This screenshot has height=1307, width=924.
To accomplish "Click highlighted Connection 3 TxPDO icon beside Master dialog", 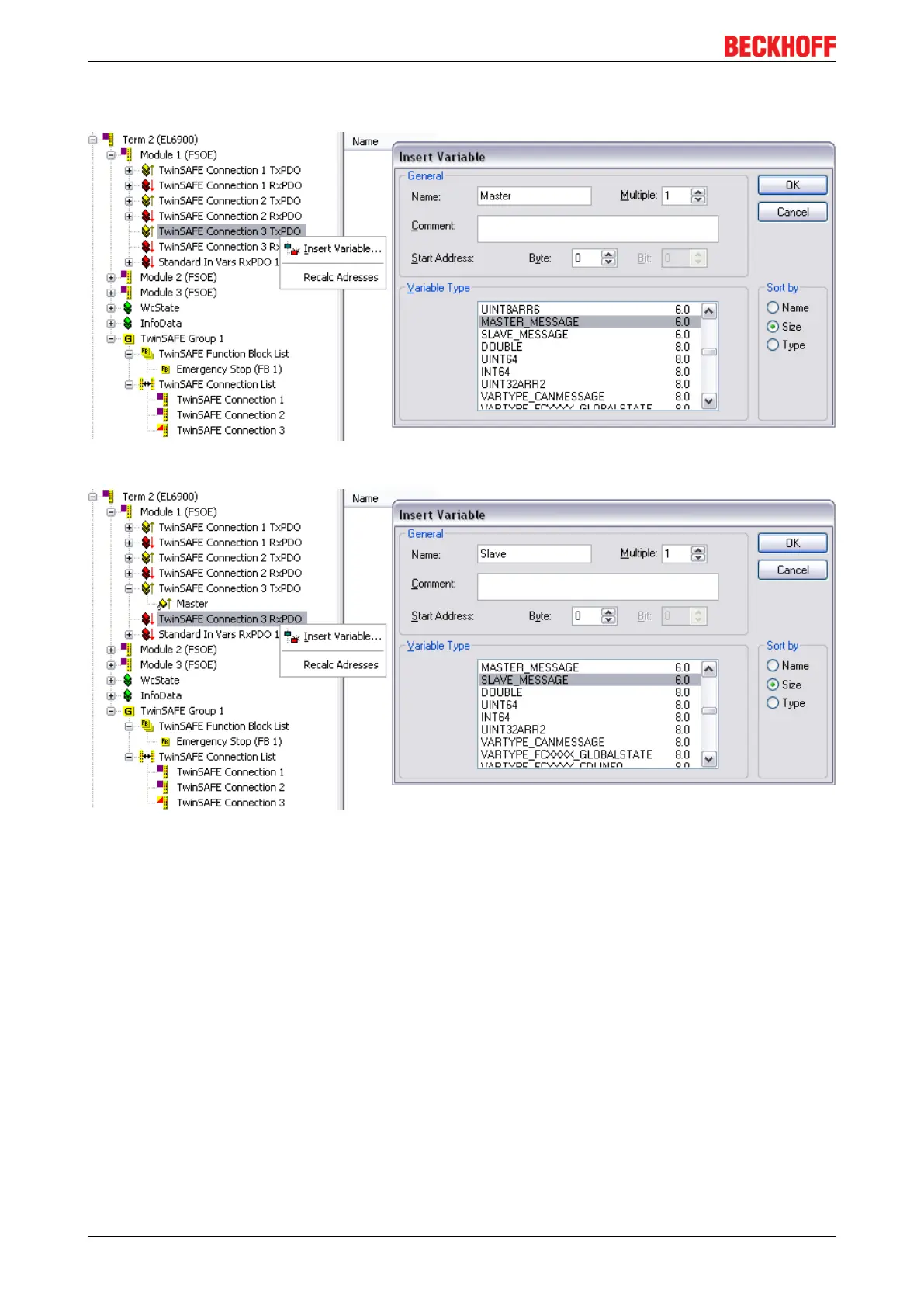I will (x=147, y=231).
